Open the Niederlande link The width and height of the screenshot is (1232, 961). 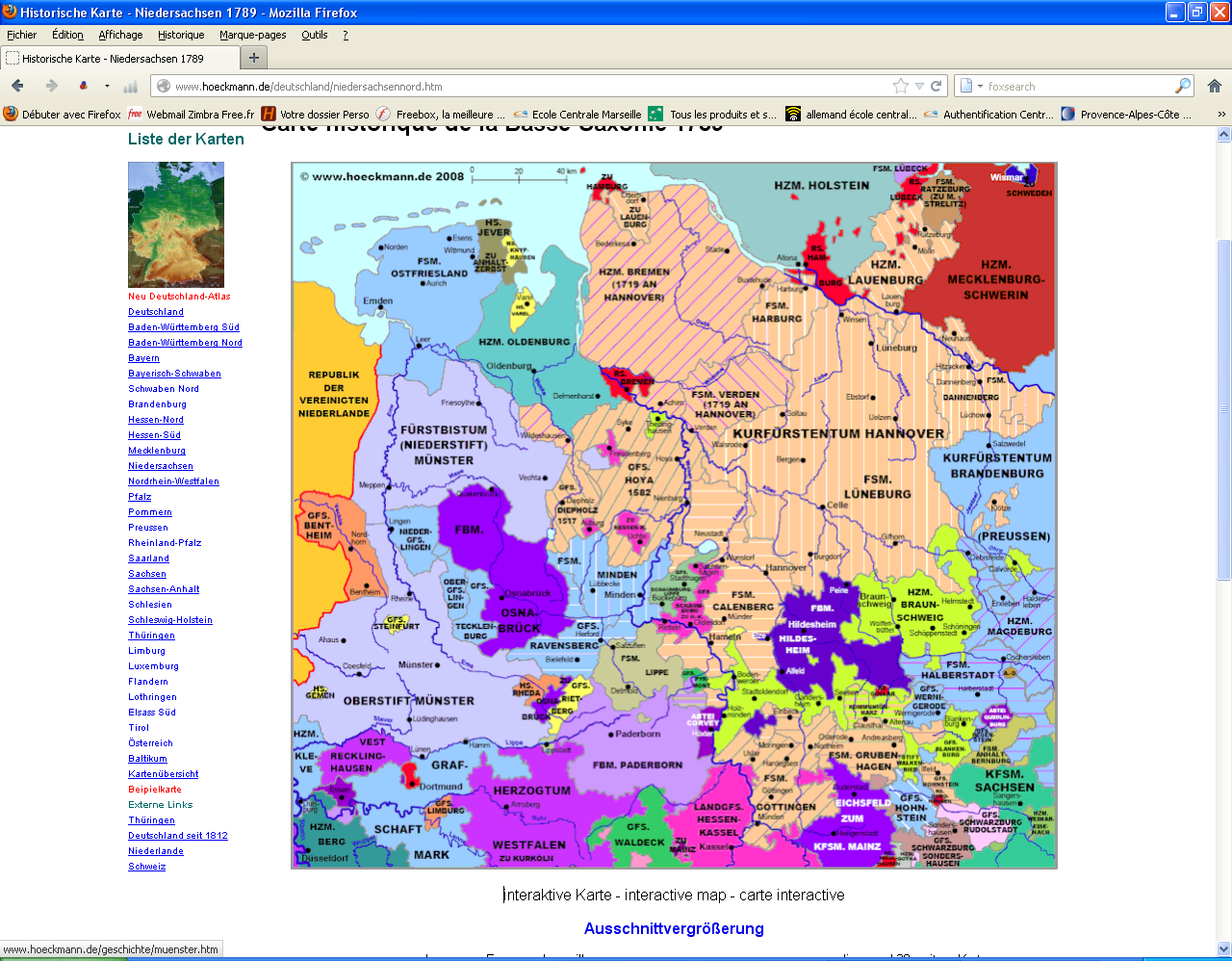point(156,851)
